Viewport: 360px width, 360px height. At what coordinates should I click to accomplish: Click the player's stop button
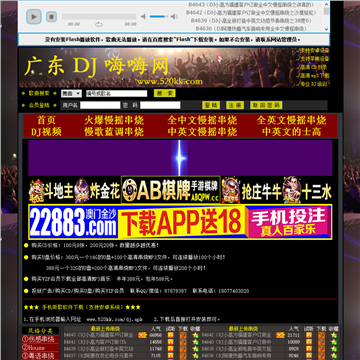(51, 17)
